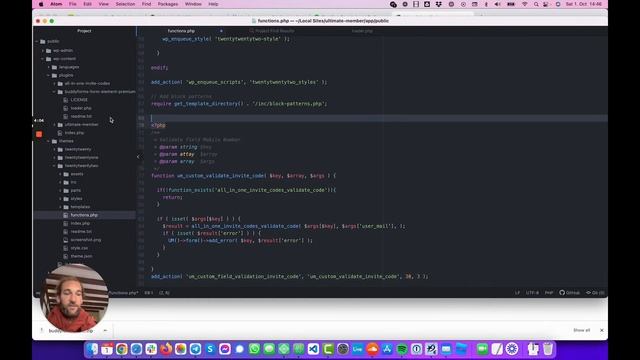Screen dimensions: 640x360
Task: Open the File menu
Action: 73,4
